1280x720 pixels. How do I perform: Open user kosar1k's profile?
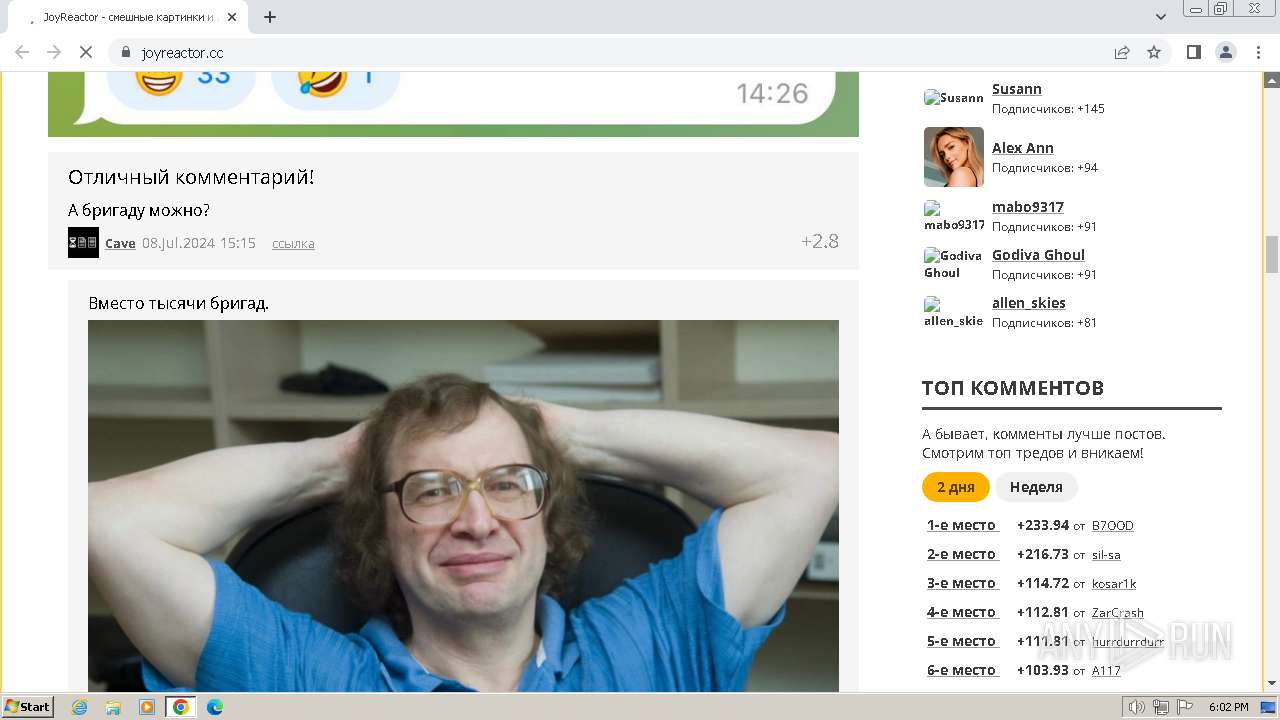(1114, 584)
